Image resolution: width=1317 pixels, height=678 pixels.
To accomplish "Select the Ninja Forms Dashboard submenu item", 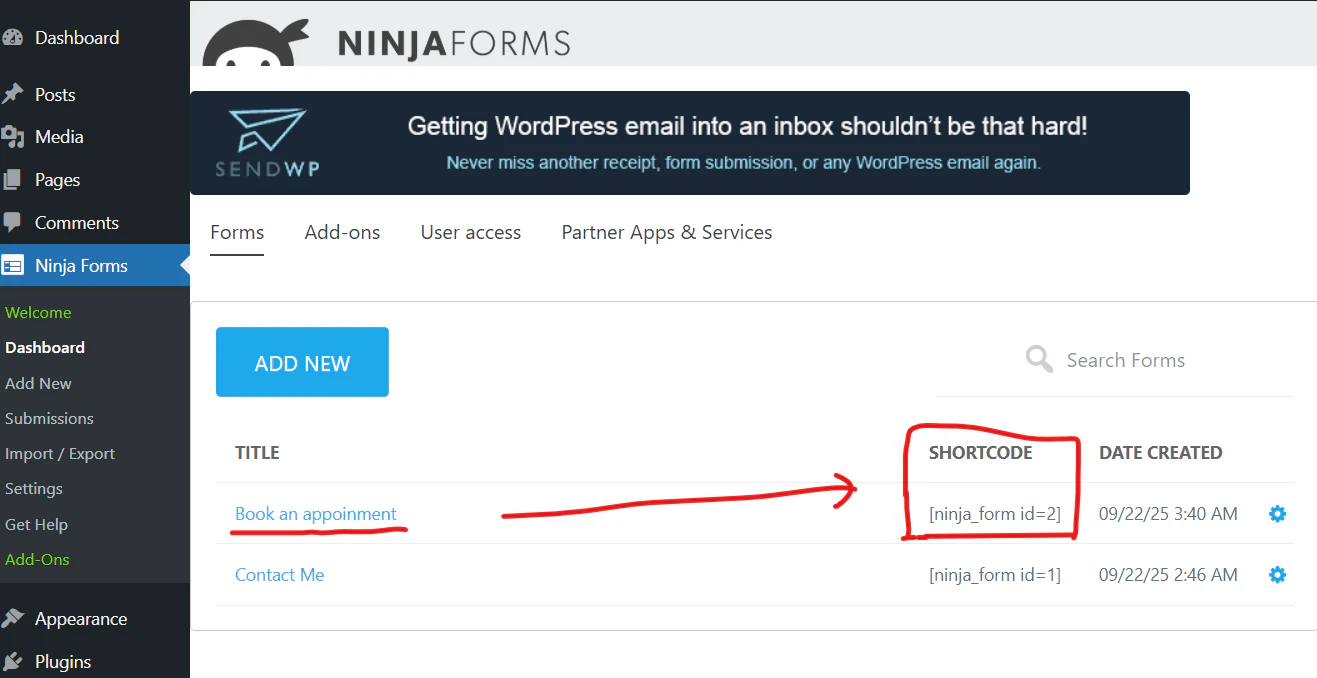I will click(45, 348).
